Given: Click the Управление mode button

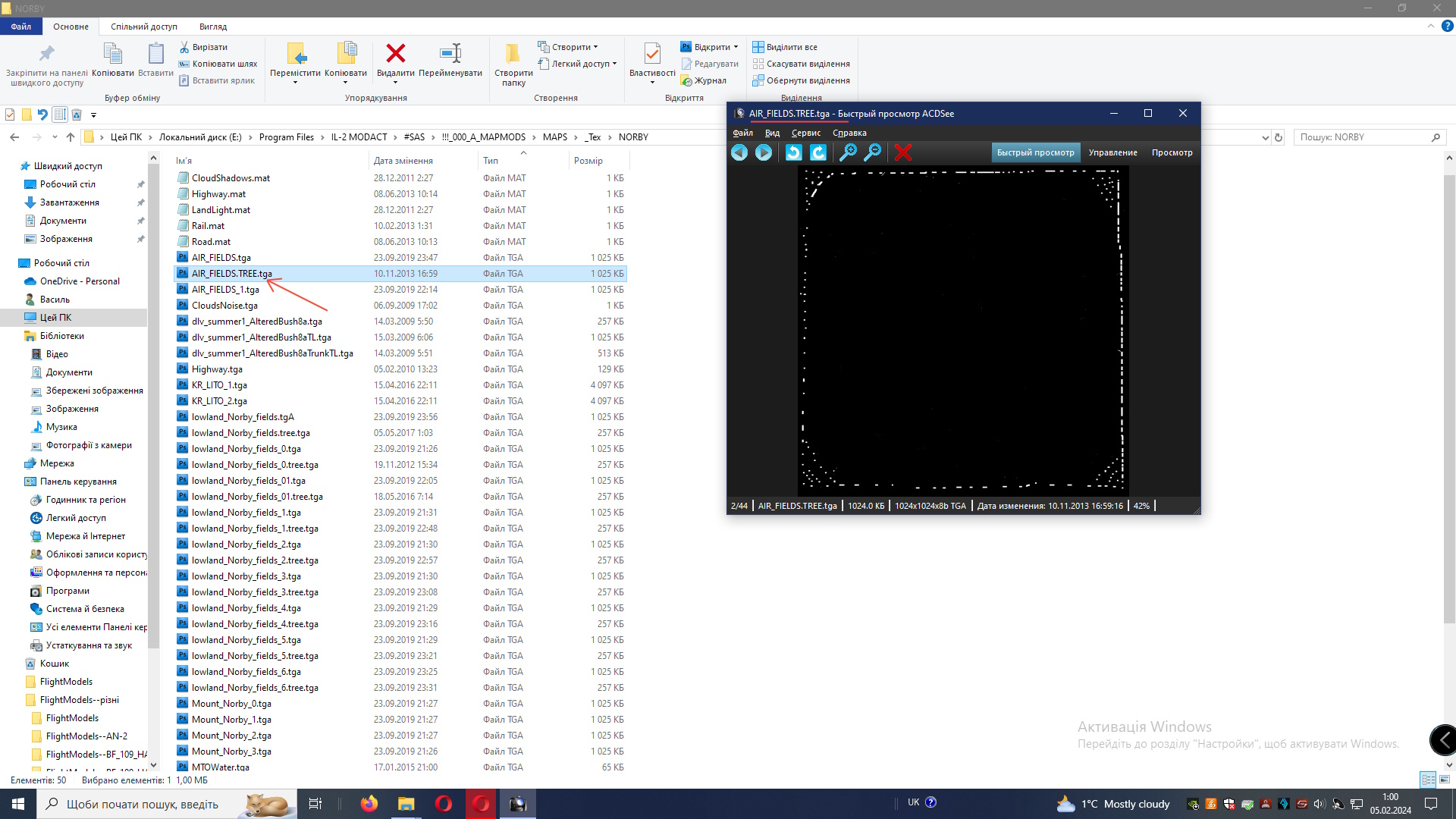Looking at the screenshot, I should (x=1112, y=152).
